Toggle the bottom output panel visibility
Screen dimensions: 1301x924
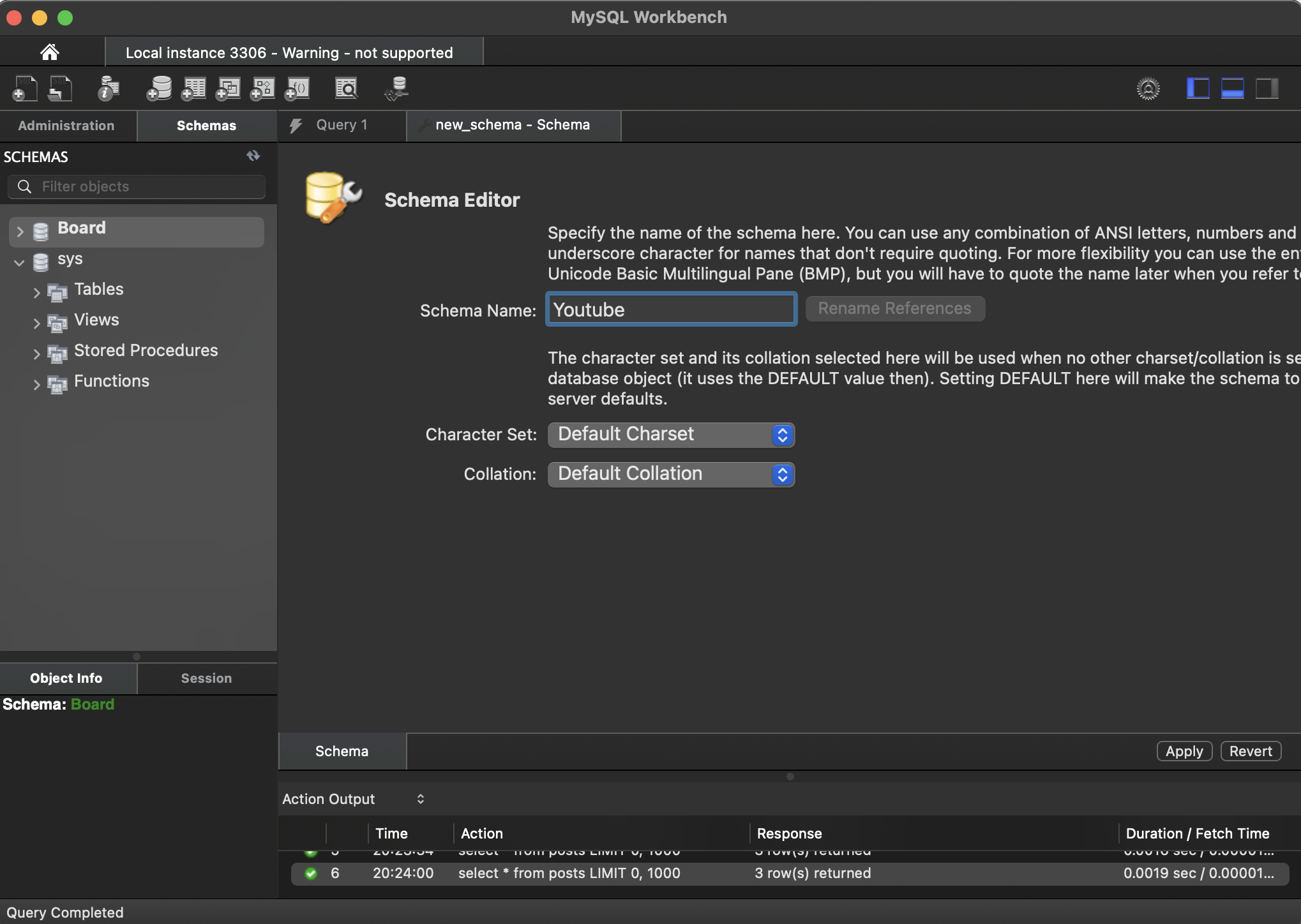1232,88
